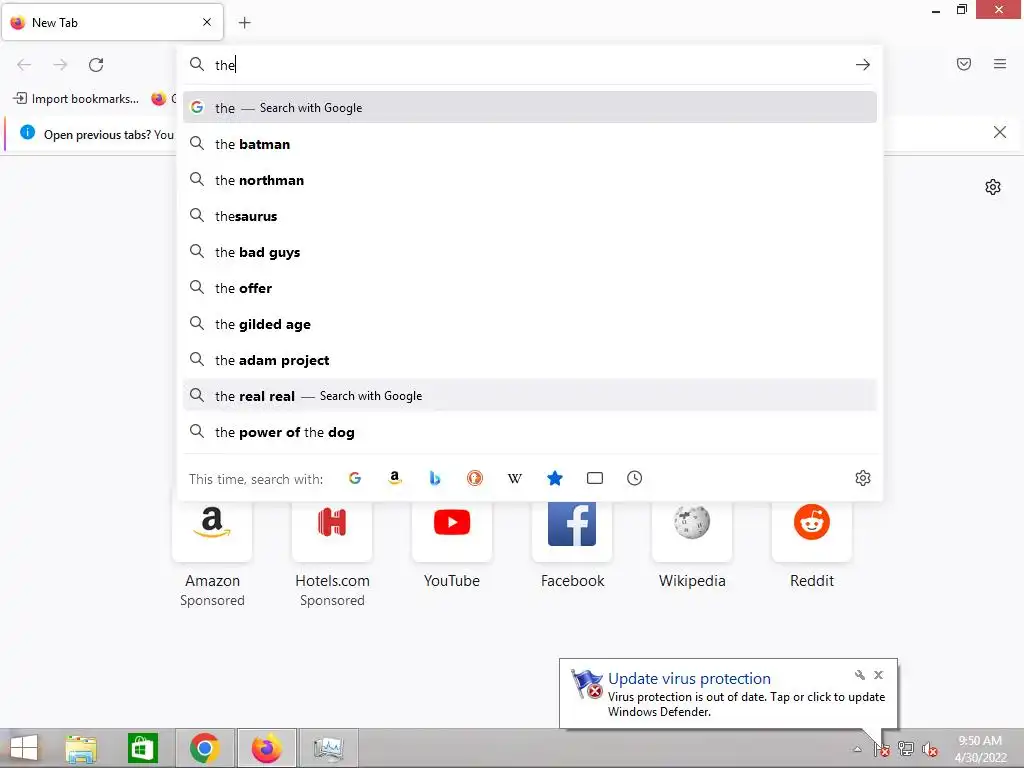Viewport: 1024px width, 768px height.
Task: Open the Windows Start button
Action: 24,748
